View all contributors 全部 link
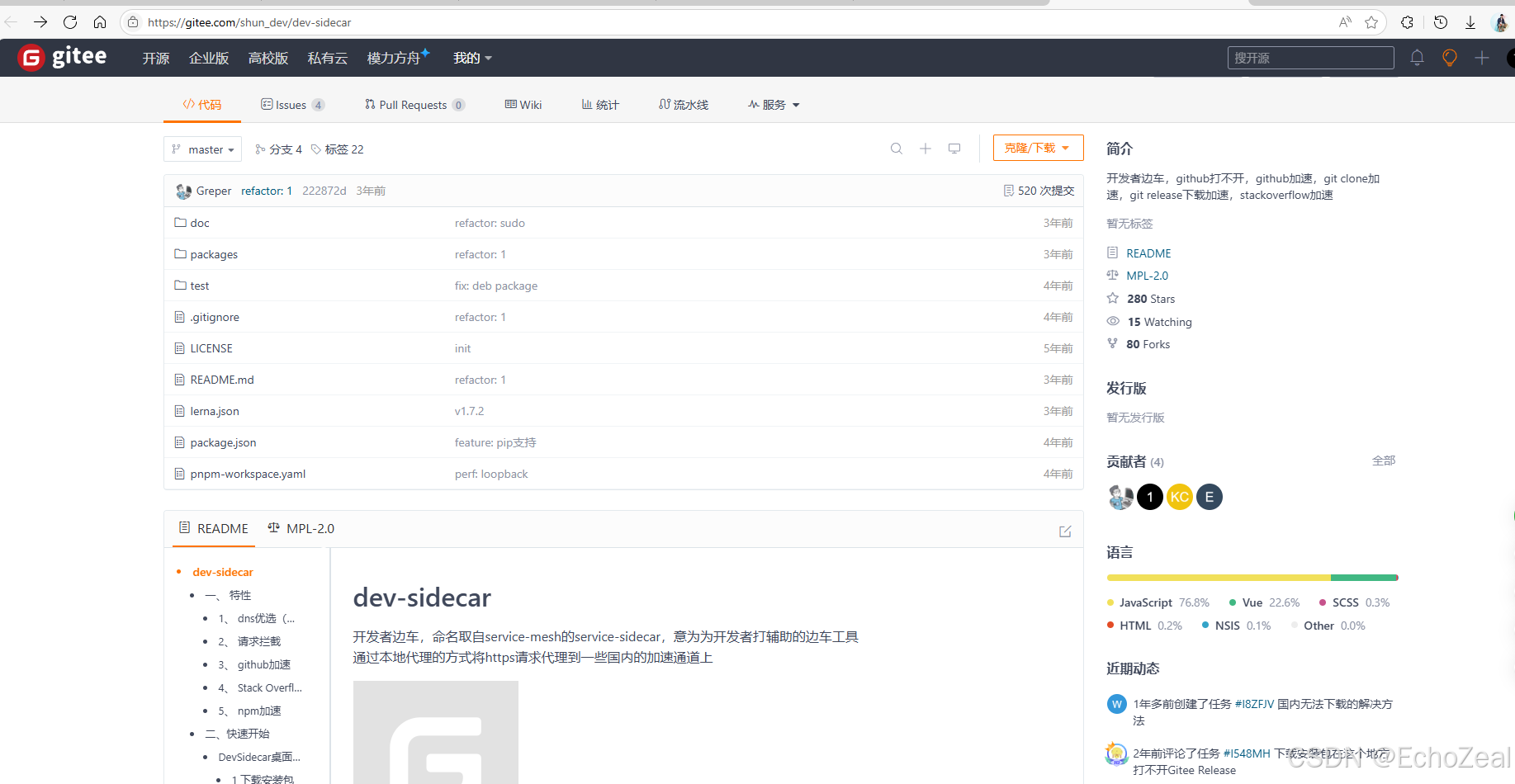Image resolution: width=1515 pixels, height=784 pixels. pos(1384,460)
